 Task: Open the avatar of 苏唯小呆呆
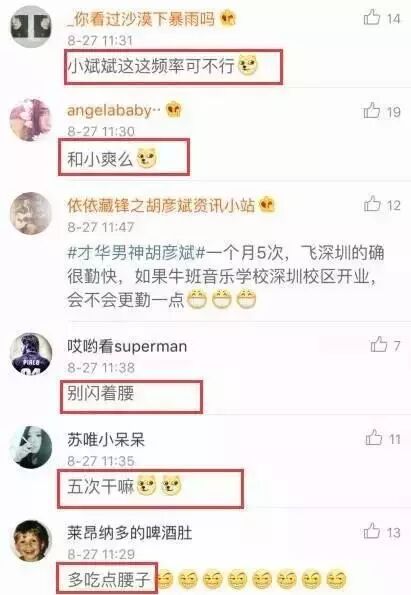click(30, 447)
